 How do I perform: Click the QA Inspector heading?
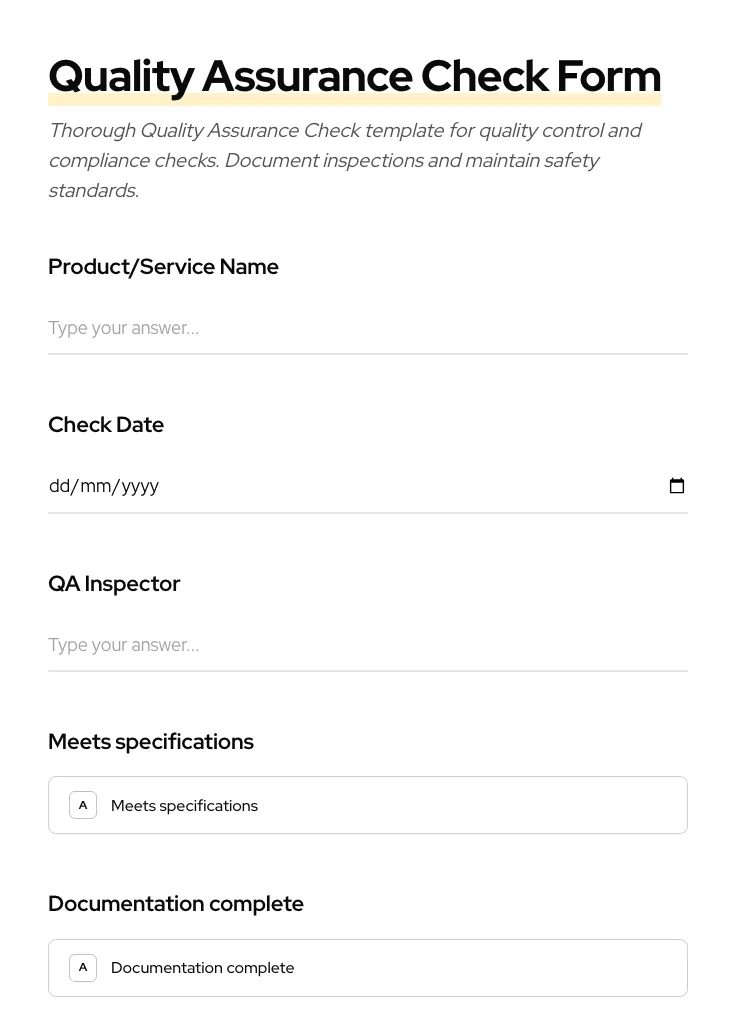pos(114,583)
